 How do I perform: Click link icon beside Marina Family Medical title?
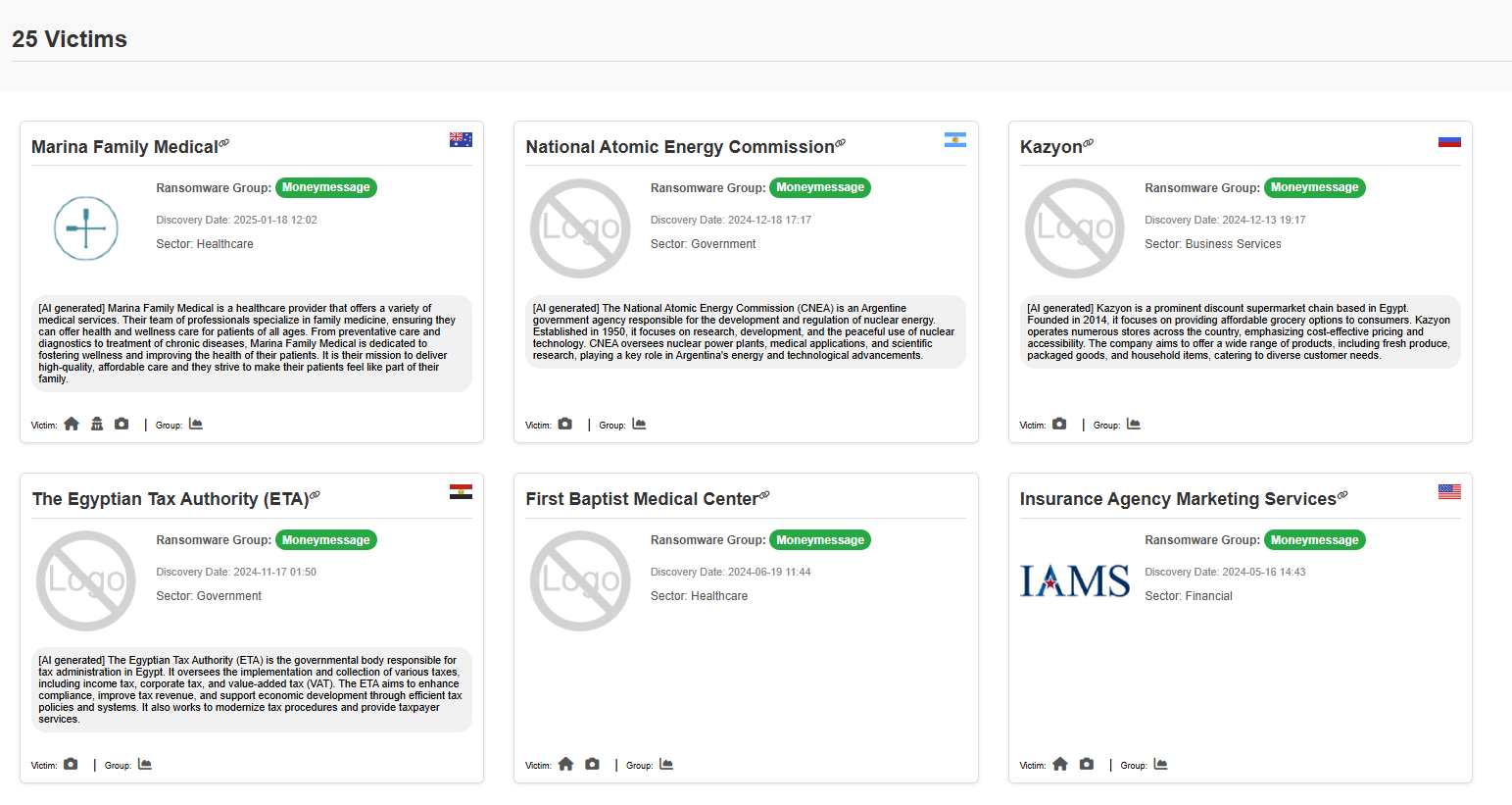click(x=224, y=143)
